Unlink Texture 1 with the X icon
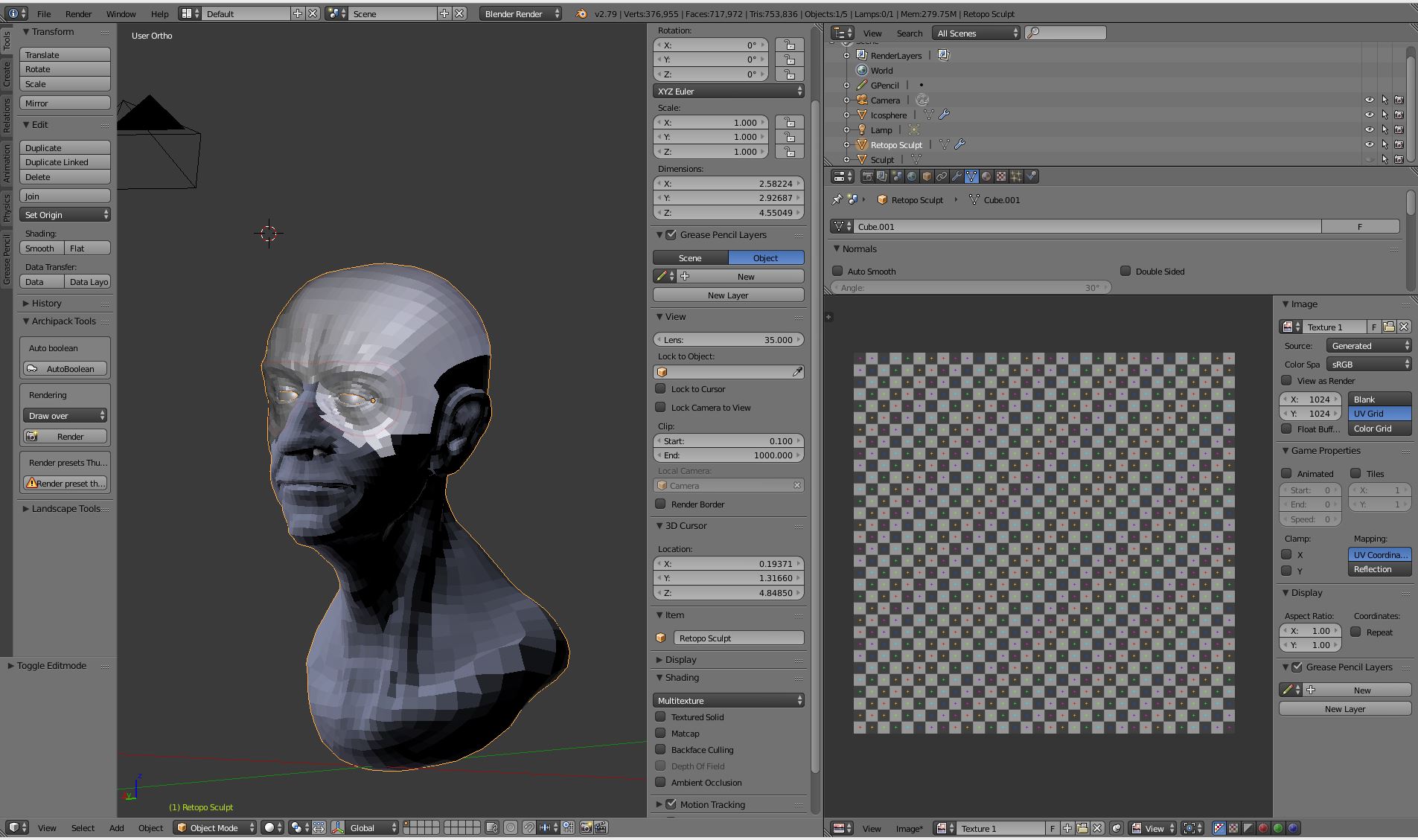The width and height of the screenshot is (1418, 840). coord(1405,327)
